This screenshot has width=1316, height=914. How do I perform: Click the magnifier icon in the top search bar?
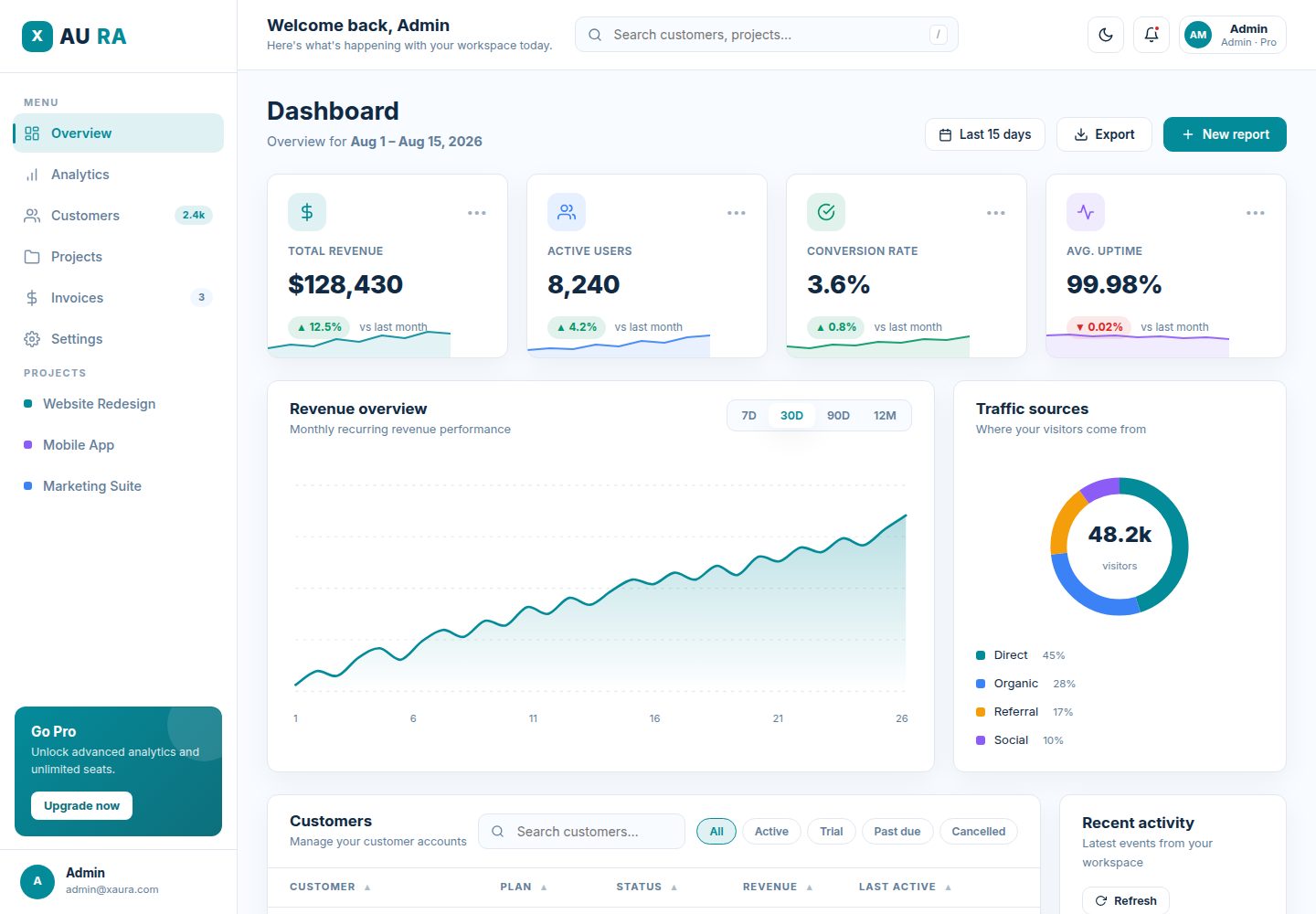(595, 35)
